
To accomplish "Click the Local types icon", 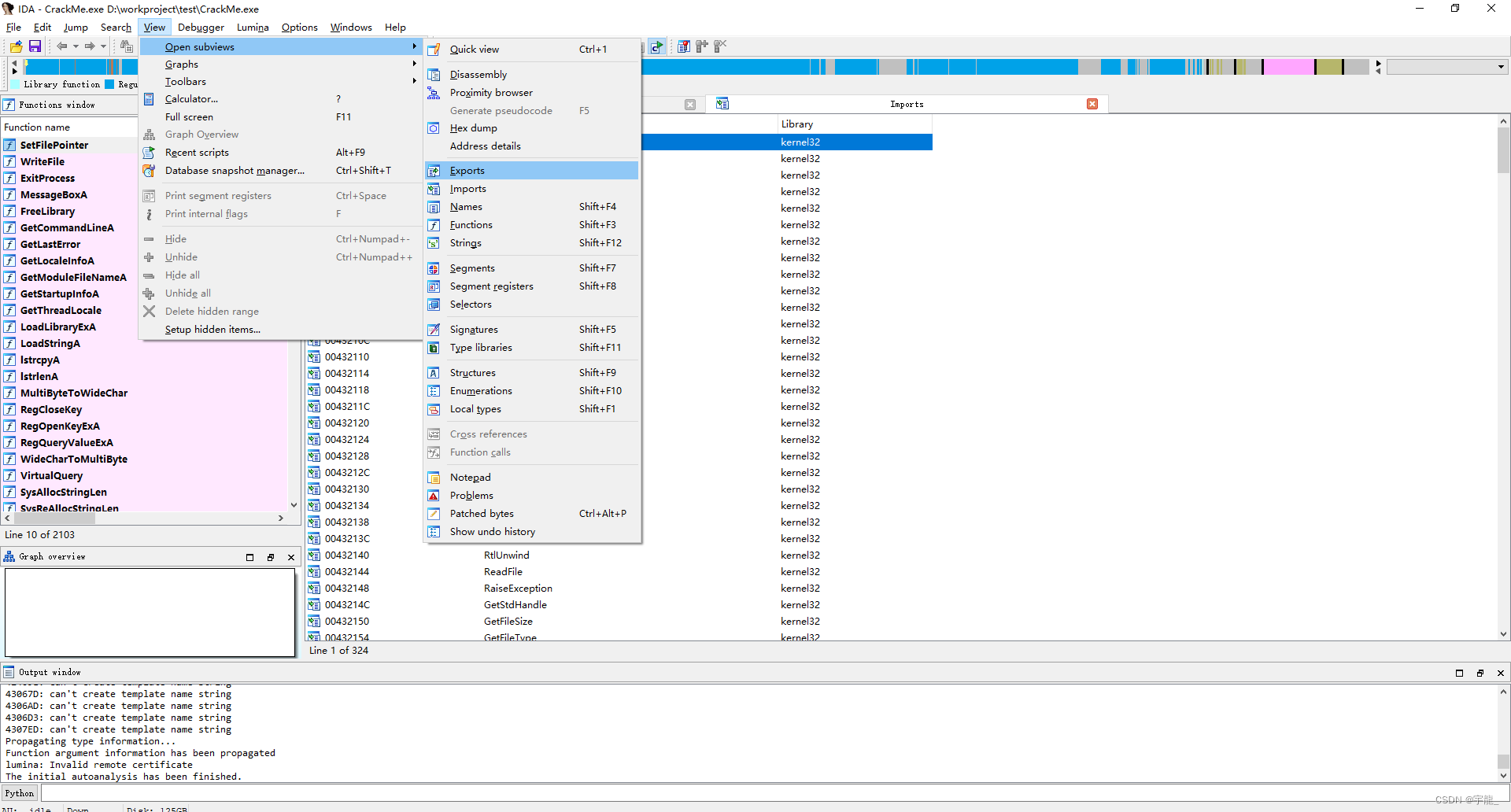I will (x=434, y=409).
